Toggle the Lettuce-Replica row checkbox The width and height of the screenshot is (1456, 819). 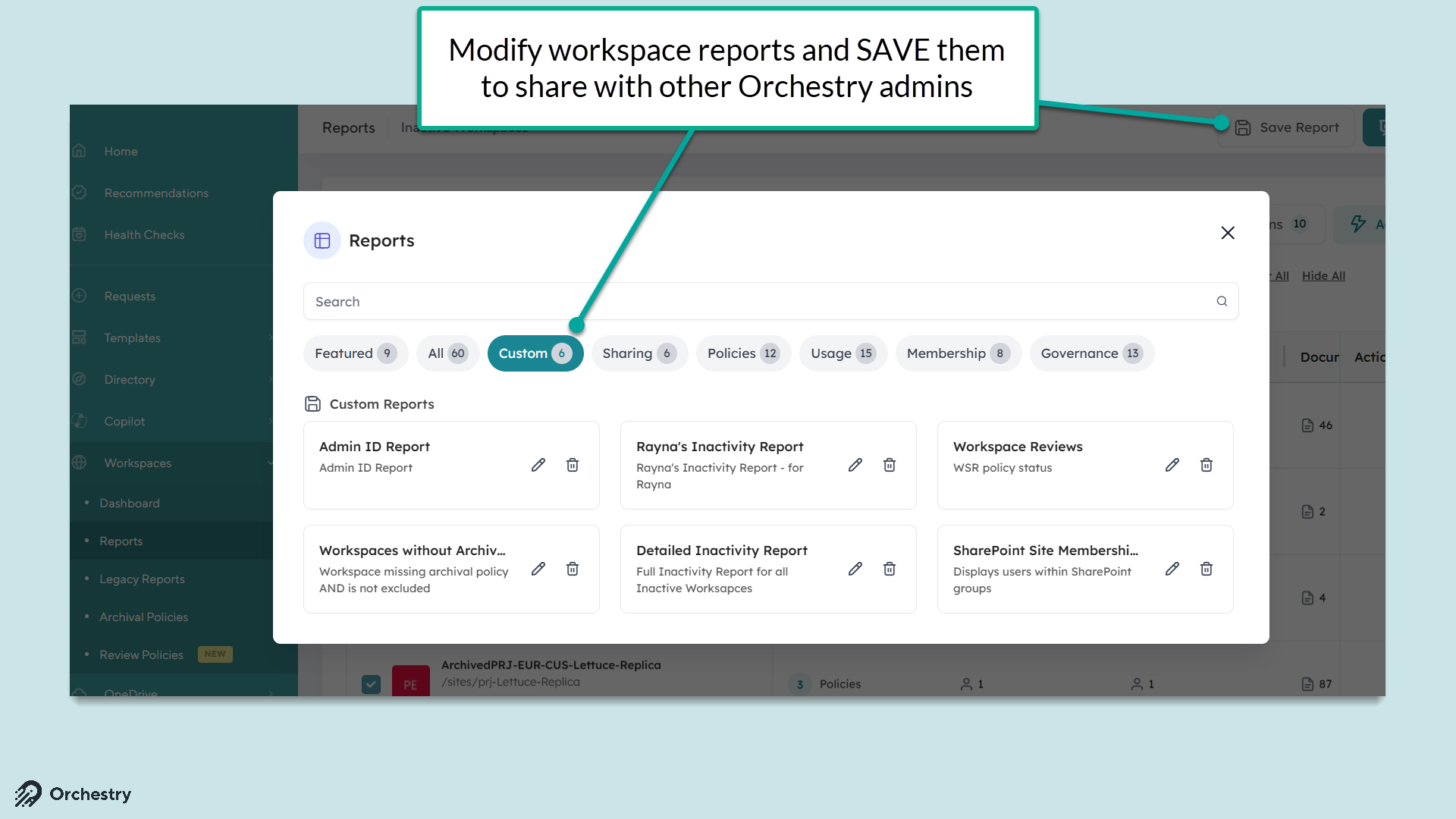pyautogui.click(x=371, y=684)
